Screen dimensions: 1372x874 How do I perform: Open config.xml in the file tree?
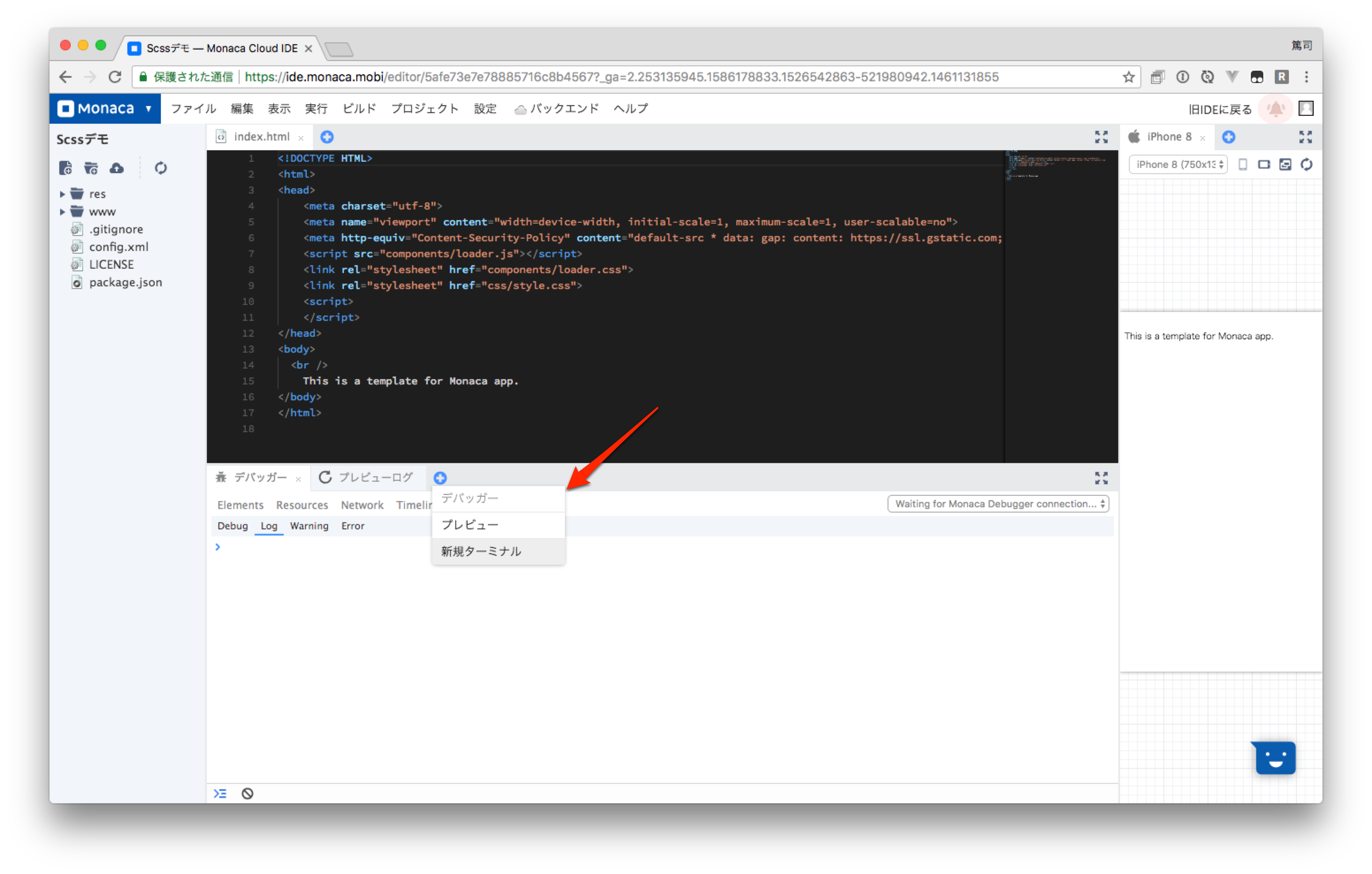coord(118,247)
